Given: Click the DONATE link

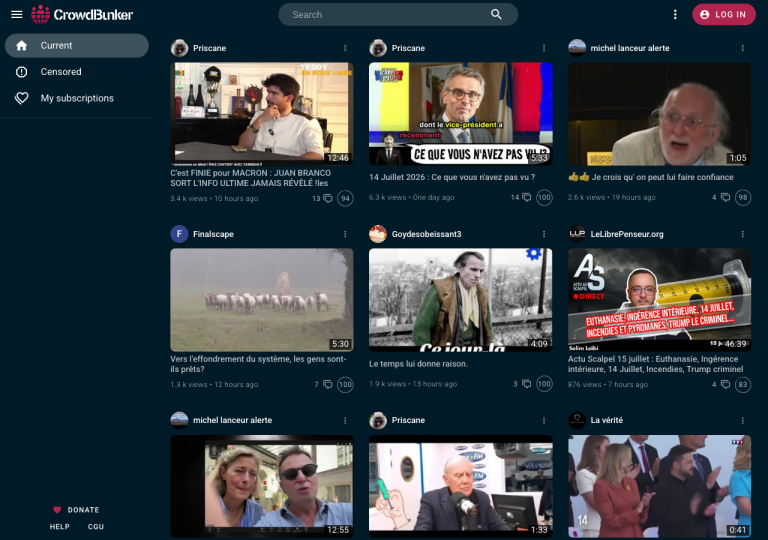Looking at the screenshot, I should (x=76, y=510).
